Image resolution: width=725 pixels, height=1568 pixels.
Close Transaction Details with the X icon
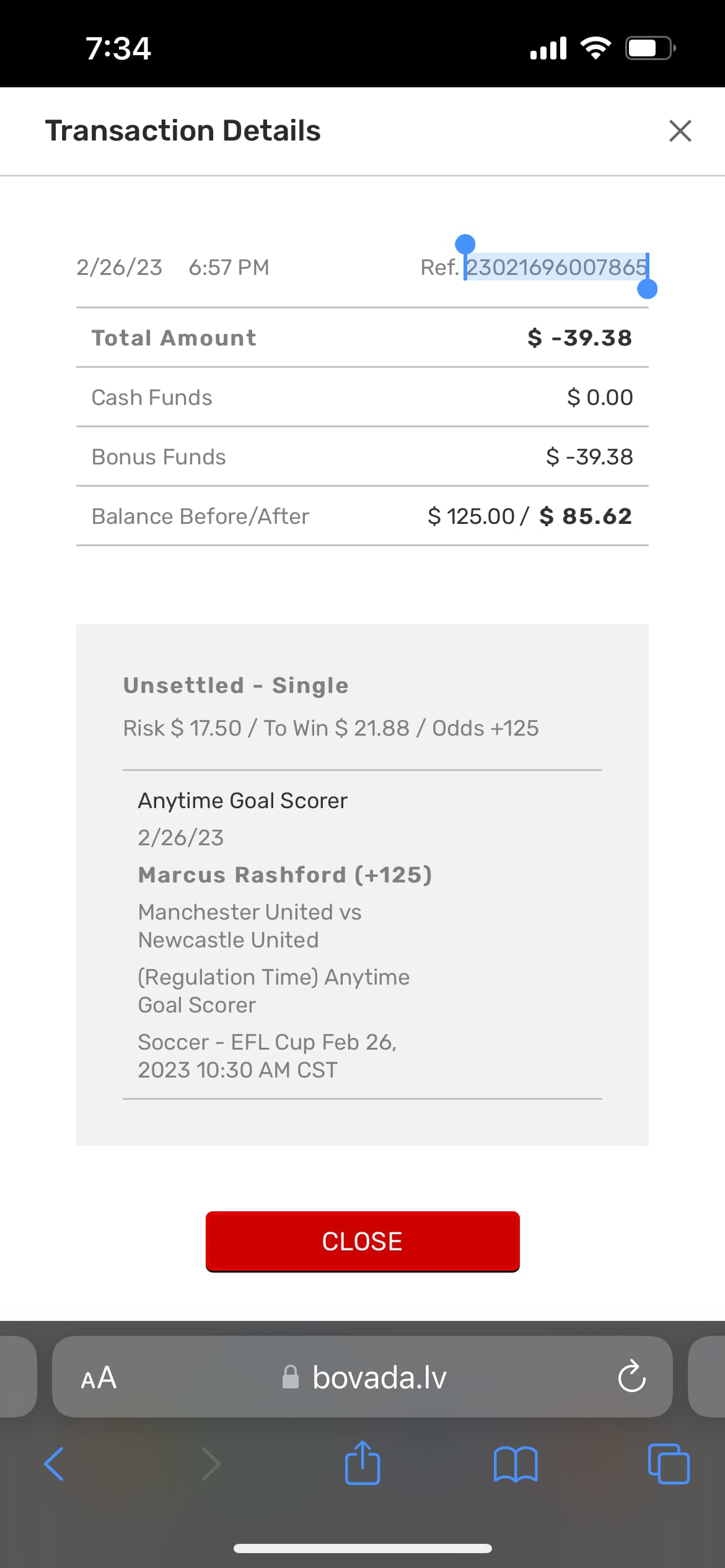pos(680,131)
